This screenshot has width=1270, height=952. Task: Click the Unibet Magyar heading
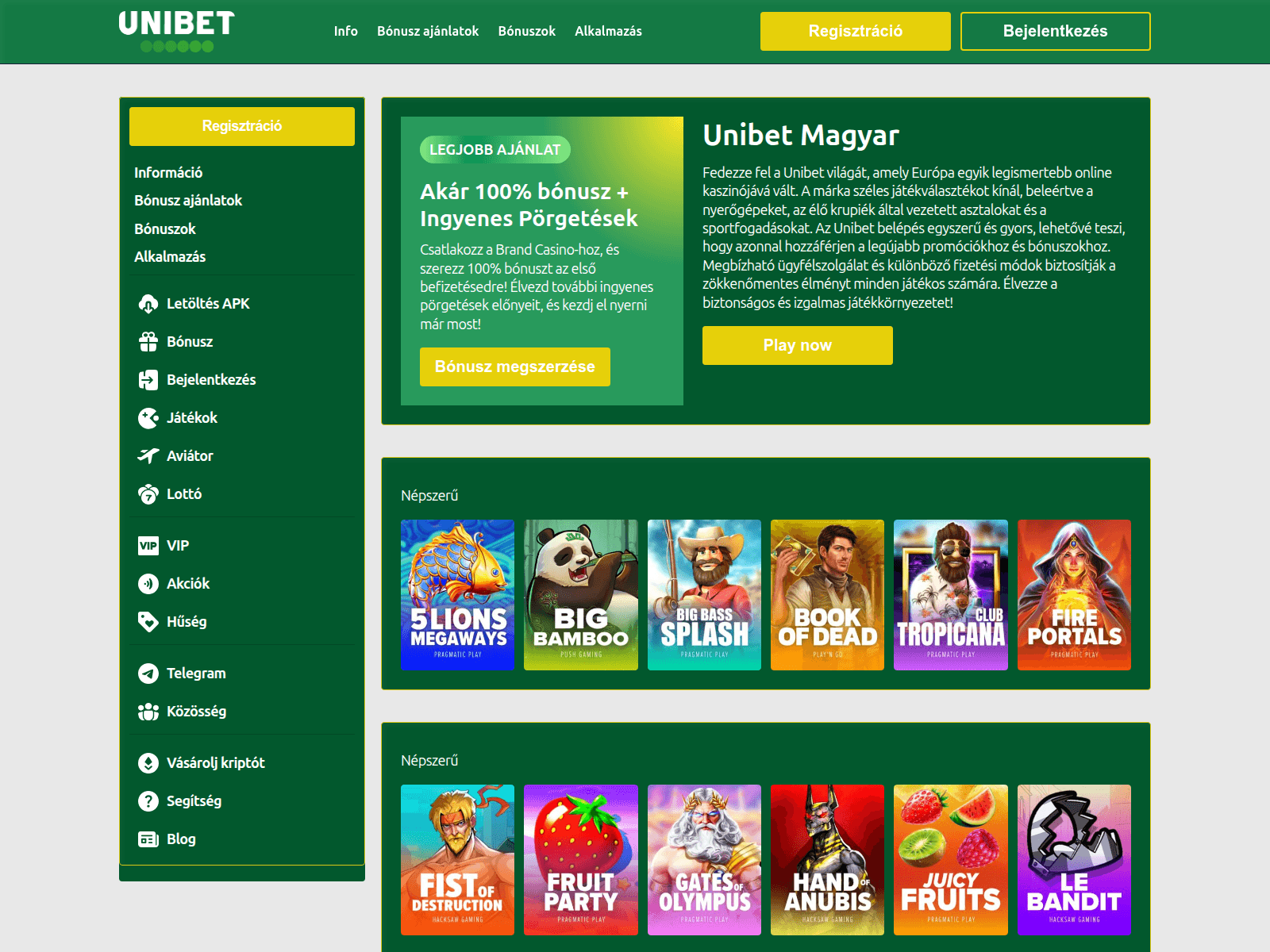[801, 135]
